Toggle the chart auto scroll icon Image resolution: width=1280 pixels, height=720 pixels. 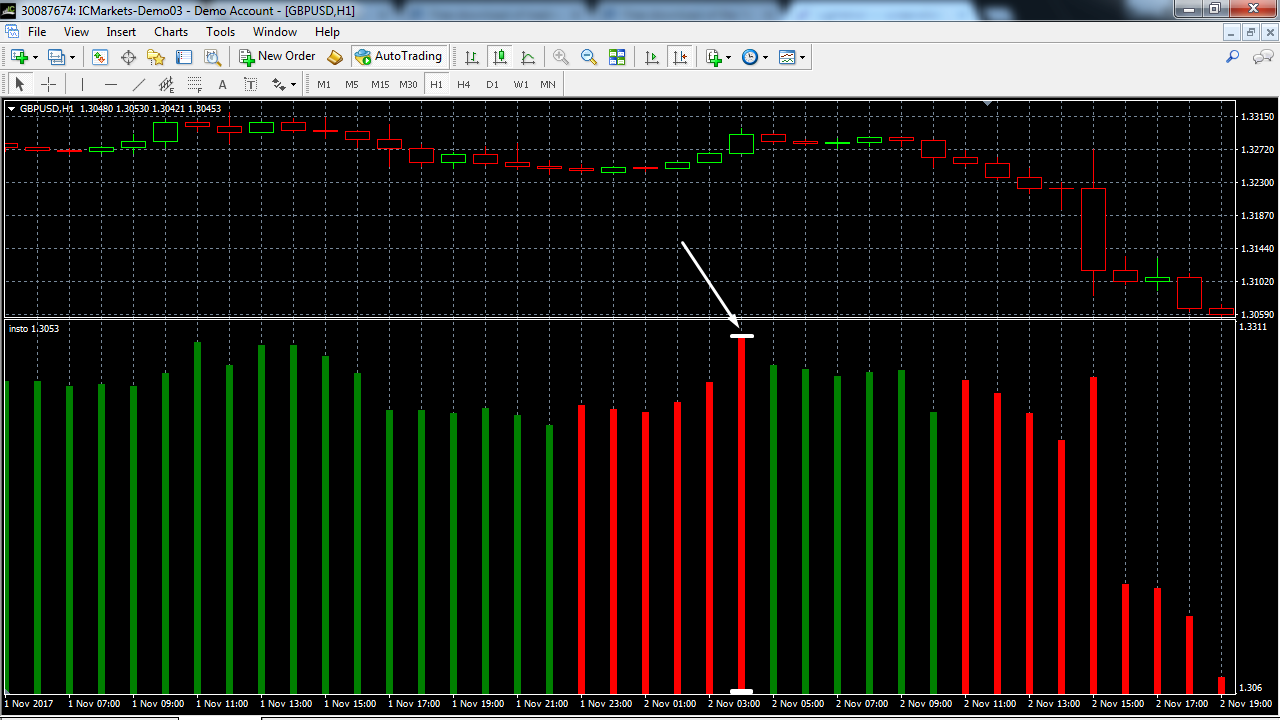(x=652, y=57)
